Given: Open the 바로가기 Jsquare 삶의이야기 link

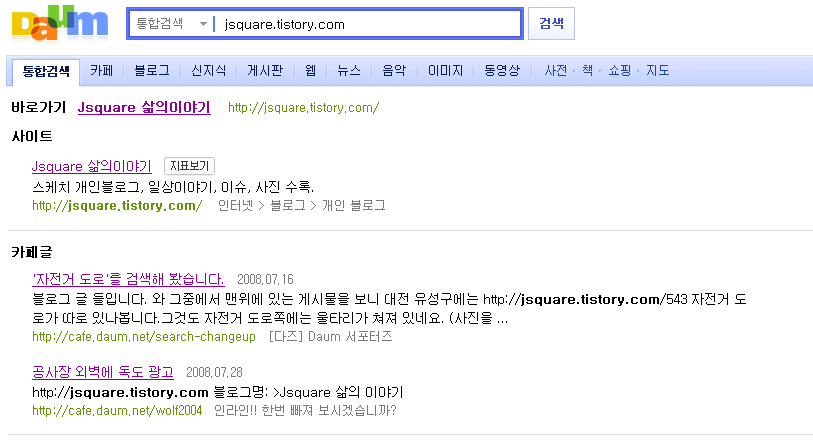Looking at the screenshot, I should tap(144, 107).
